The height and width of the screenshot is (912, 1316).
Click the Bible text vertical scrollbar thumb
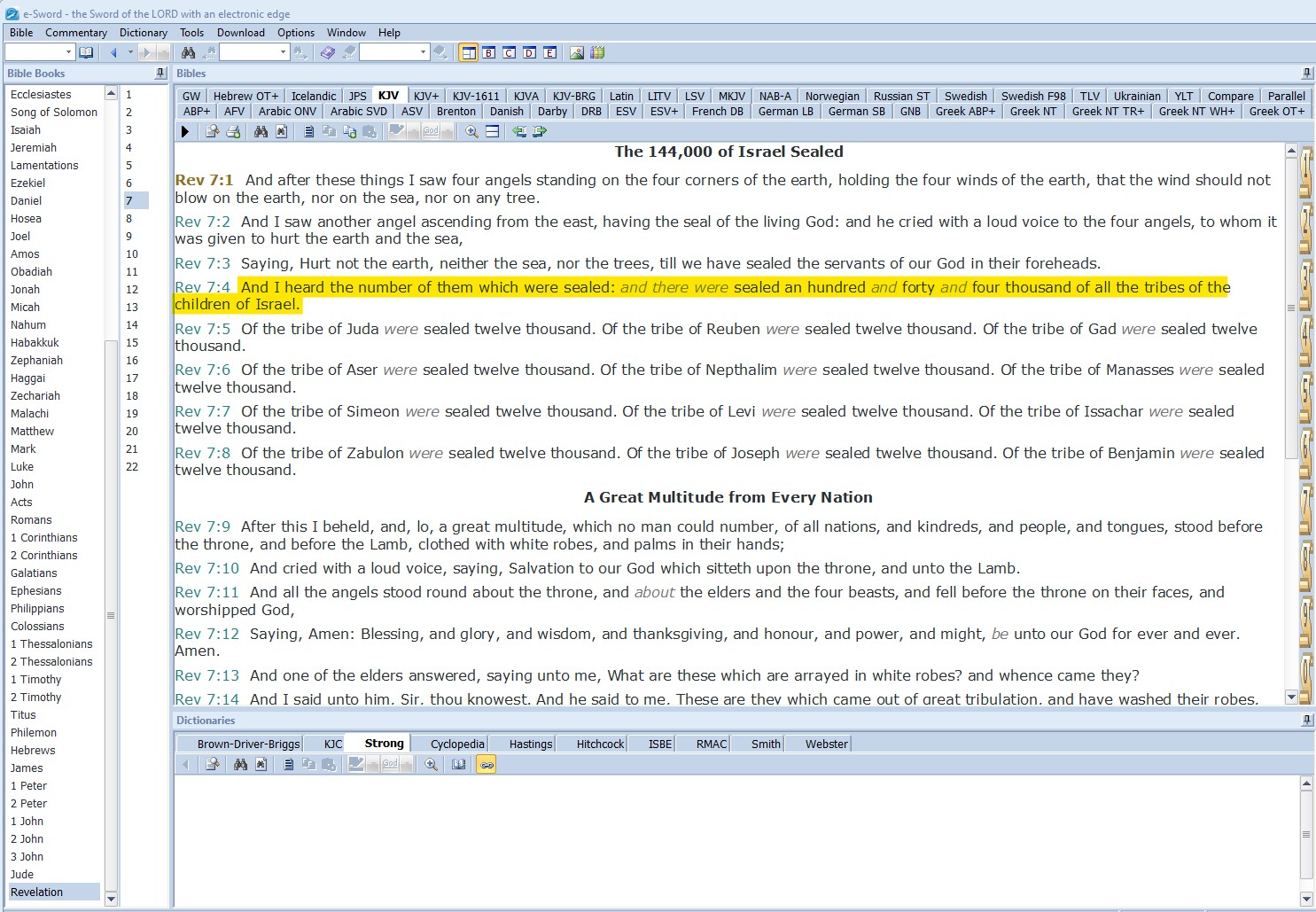(x=1291, y=308)
